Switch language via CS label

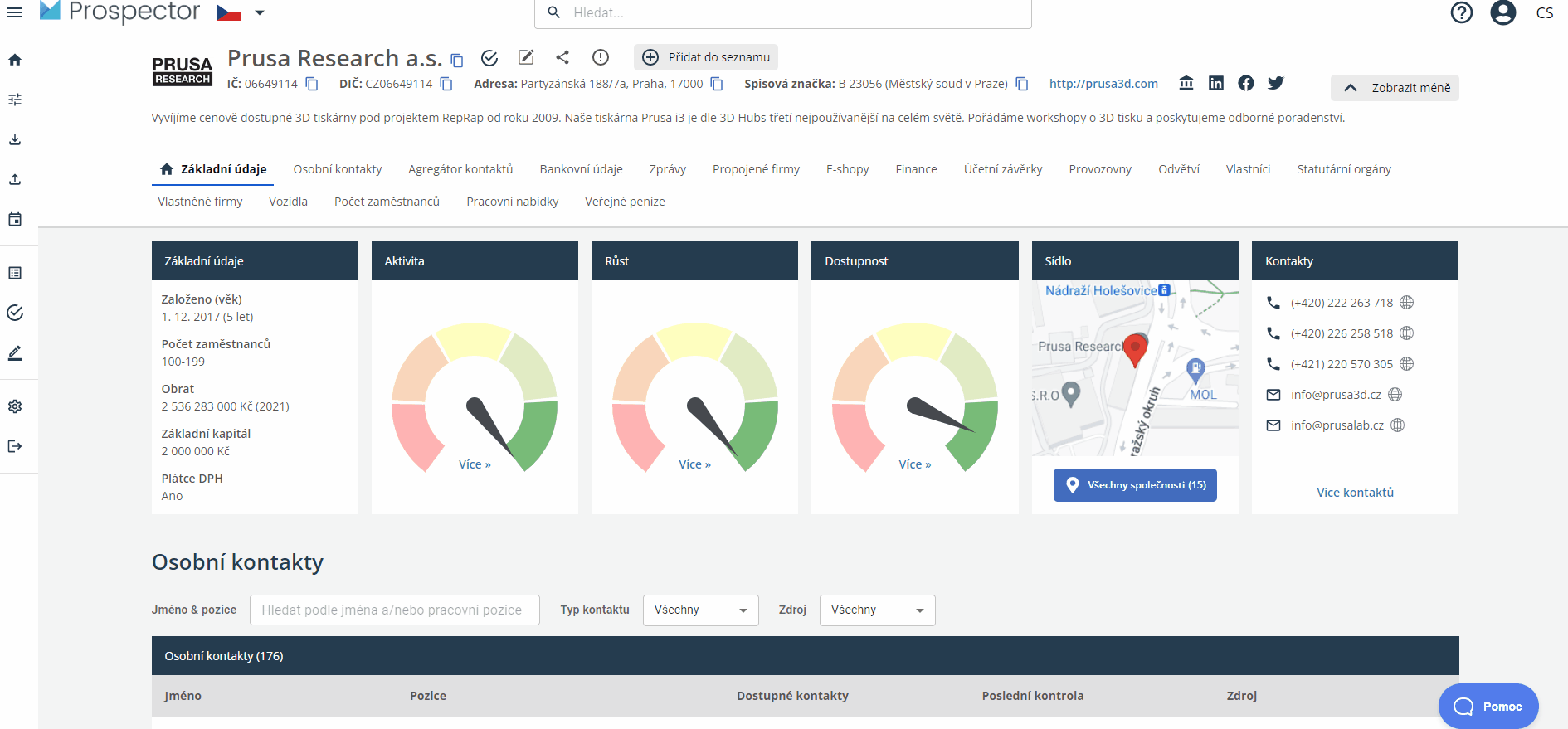point(1545,13)
